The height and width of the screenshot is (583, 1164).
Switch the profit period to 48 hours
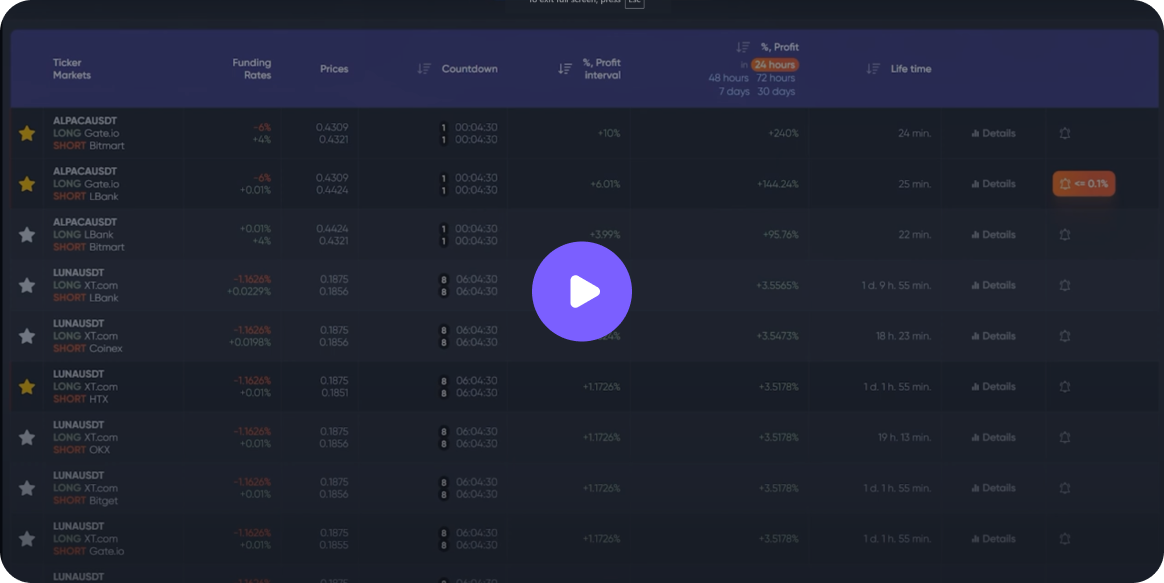pyautogui.click(x=728, y=78)
